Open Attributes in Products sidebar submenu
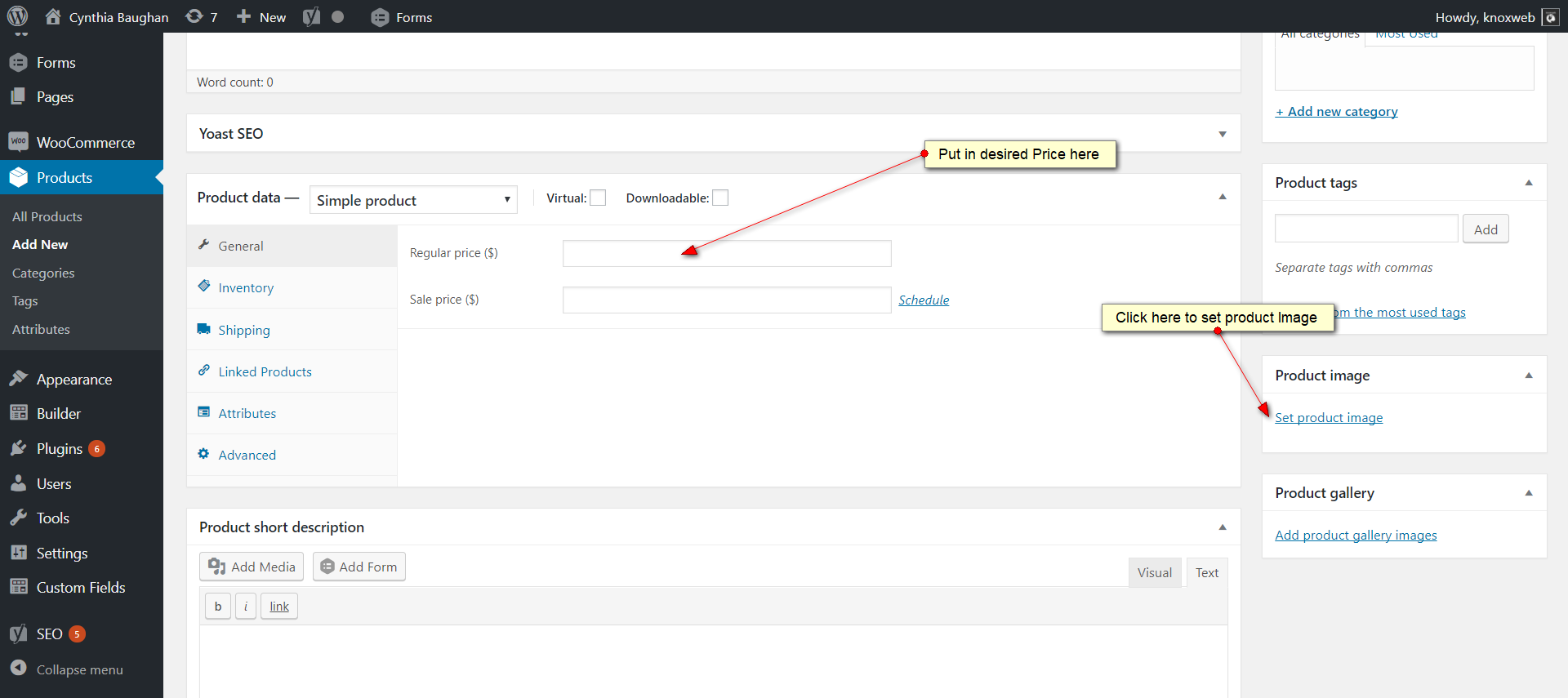 (x=41, y=329)
